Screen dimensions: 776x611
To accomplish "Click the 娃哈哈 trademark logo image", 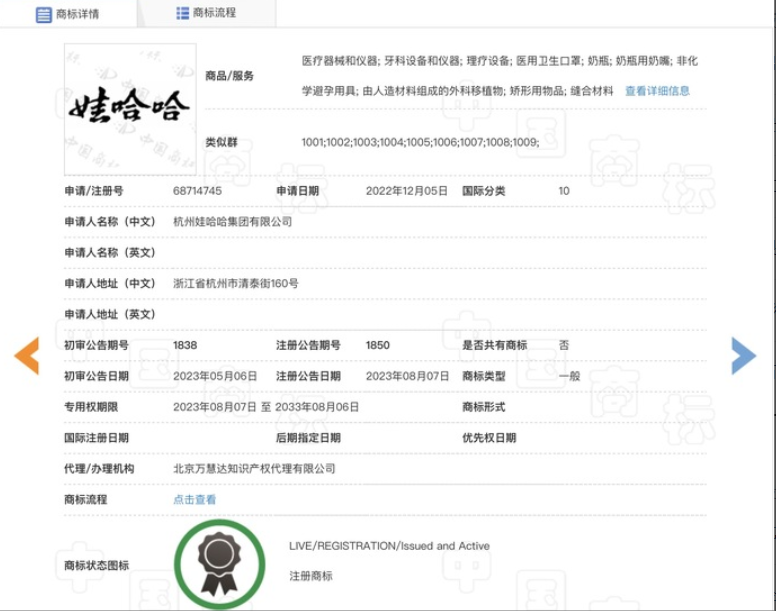I will (130, 109).
